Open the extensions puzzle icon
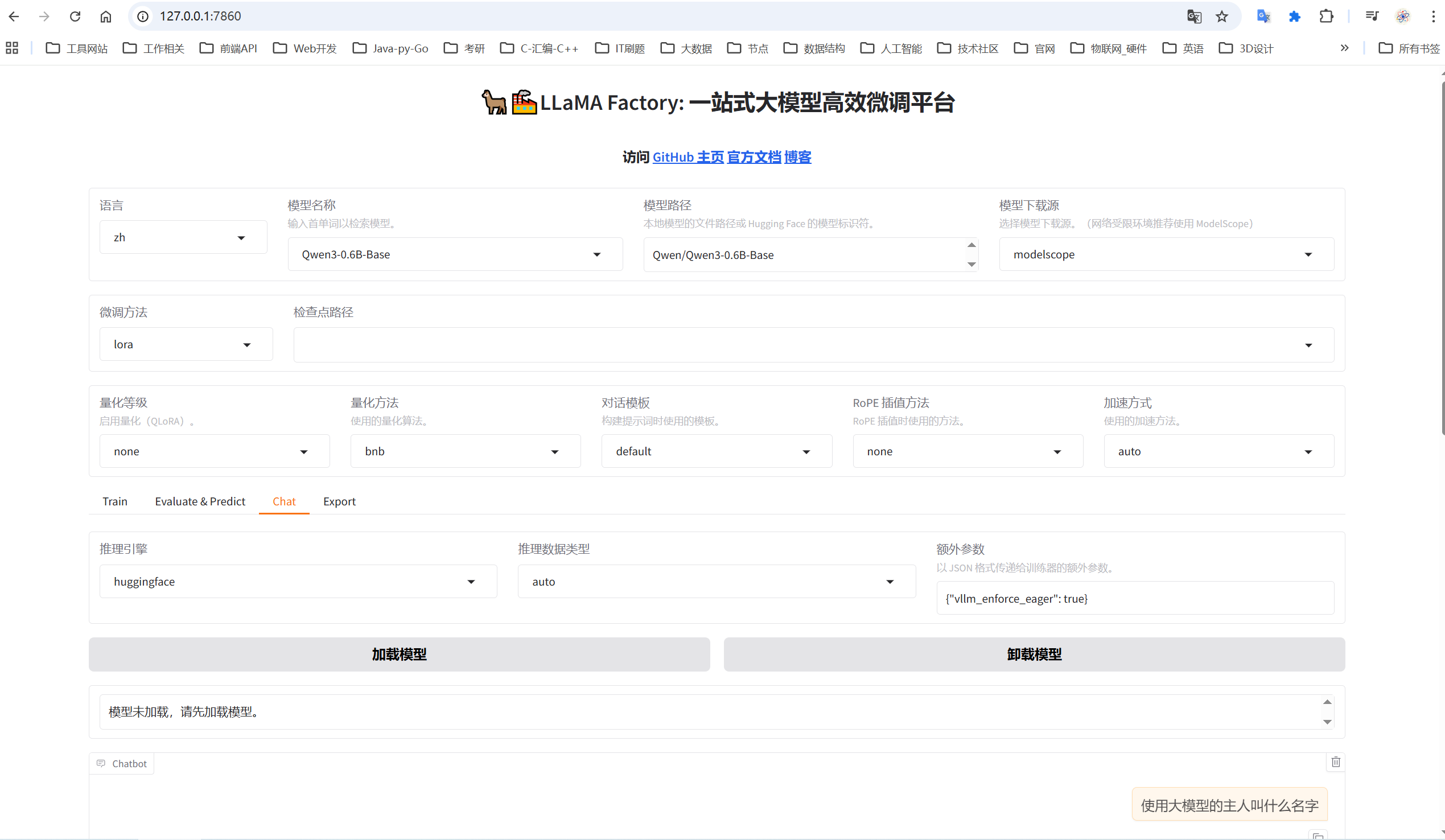Viewport: 1445px width, 840px height. [1325, 16]
